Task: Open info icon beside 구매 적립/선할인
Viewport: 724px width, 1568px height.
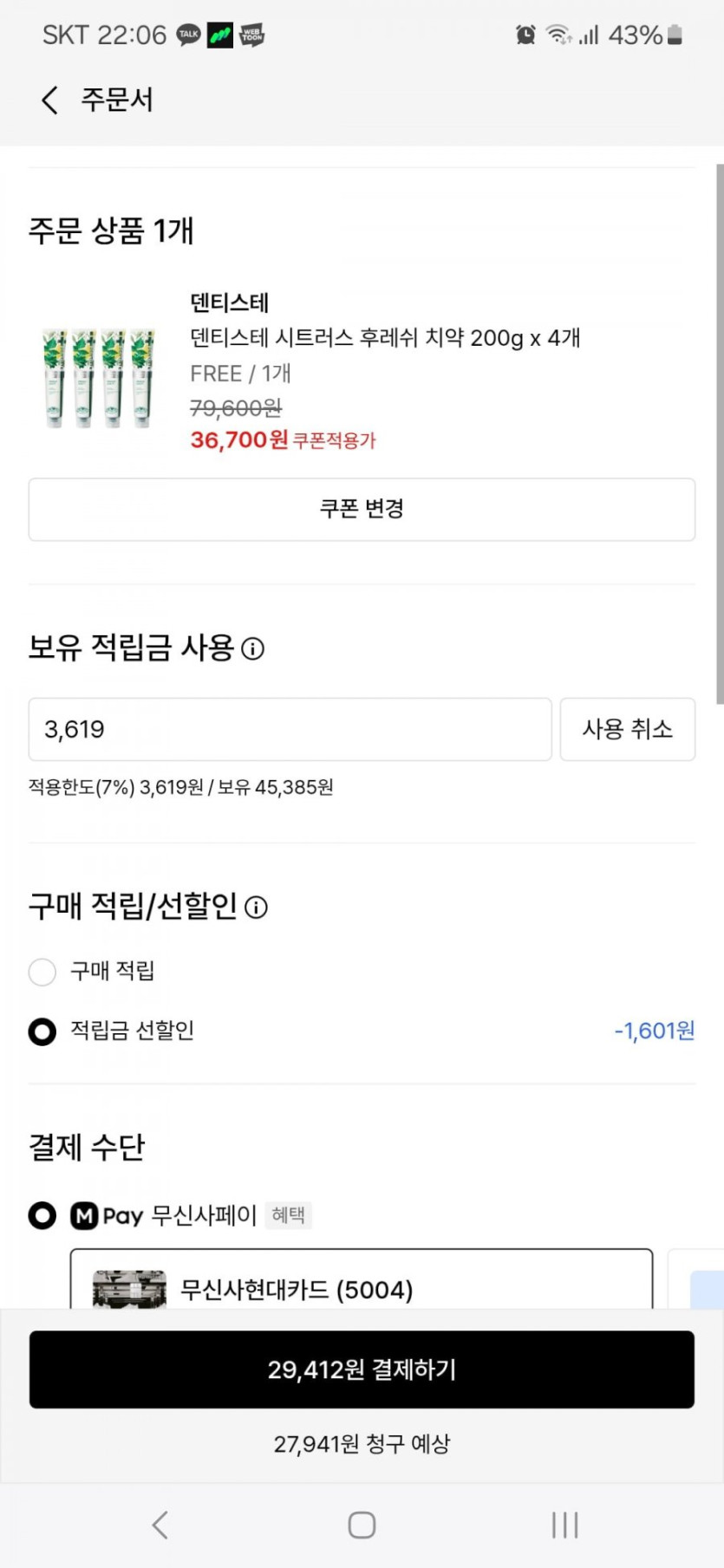Action: [x=256, y=908]
